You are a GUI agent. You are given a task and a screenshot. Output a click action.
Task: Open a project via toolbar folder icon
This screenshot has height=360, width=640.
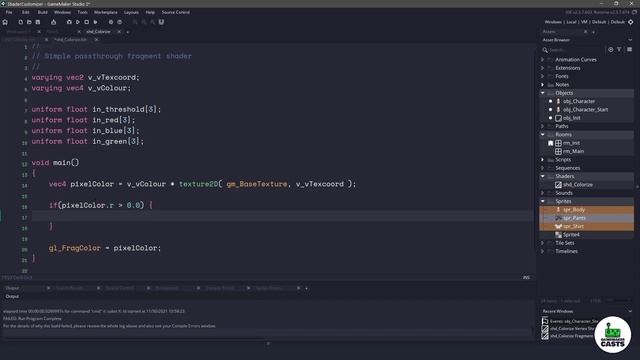coord(29,22)
